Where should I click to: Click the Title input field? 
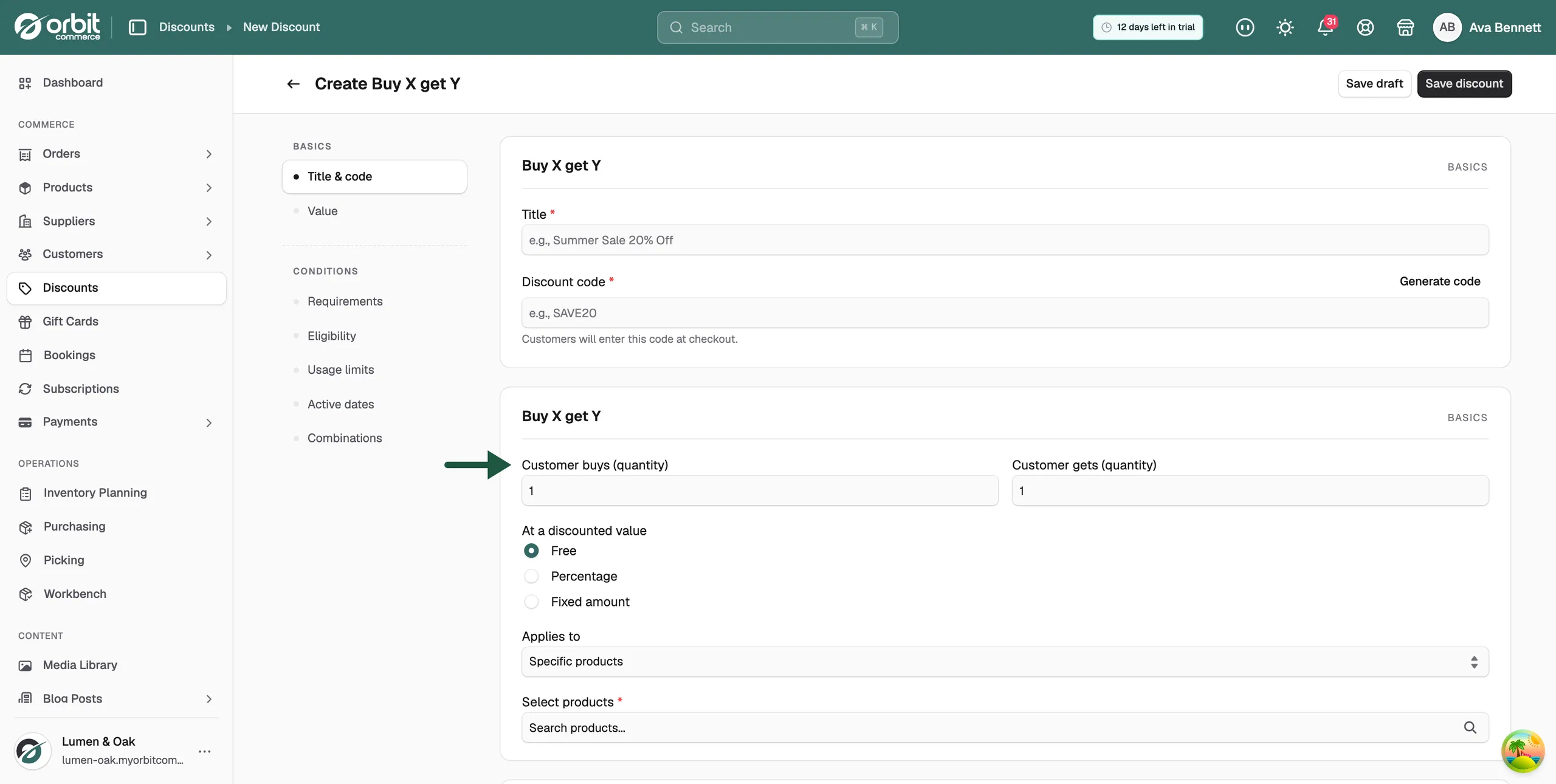[x=1005, y=240]
